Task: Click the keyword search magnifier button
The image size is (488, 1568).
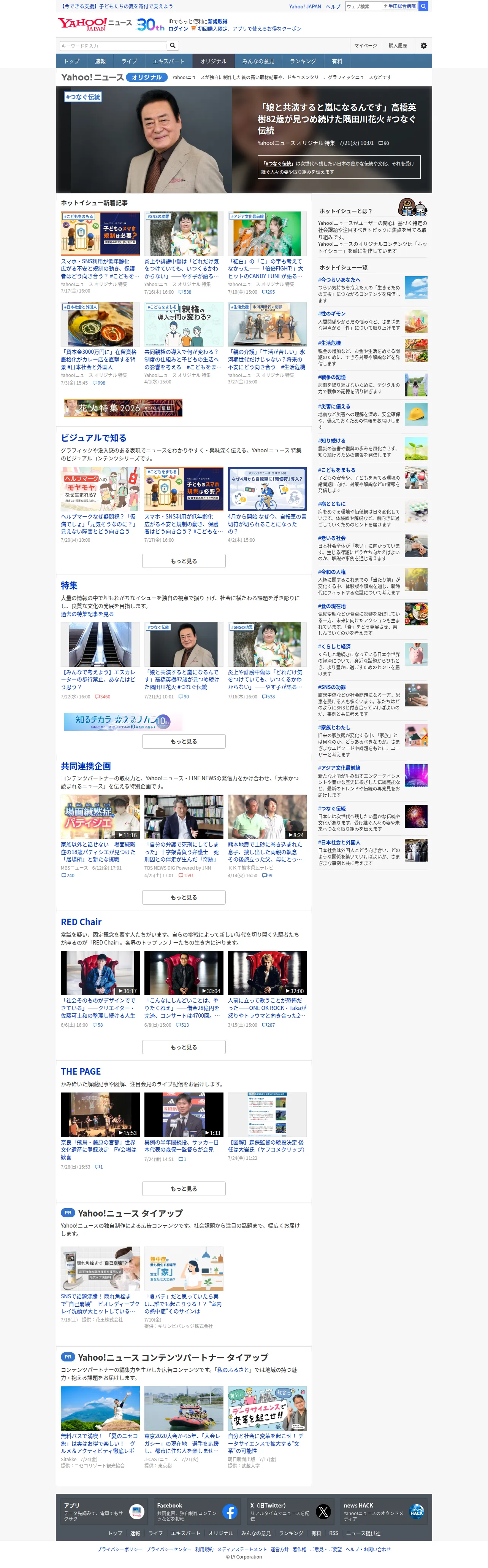Action: pyautogui.click(x=173, y=46)
